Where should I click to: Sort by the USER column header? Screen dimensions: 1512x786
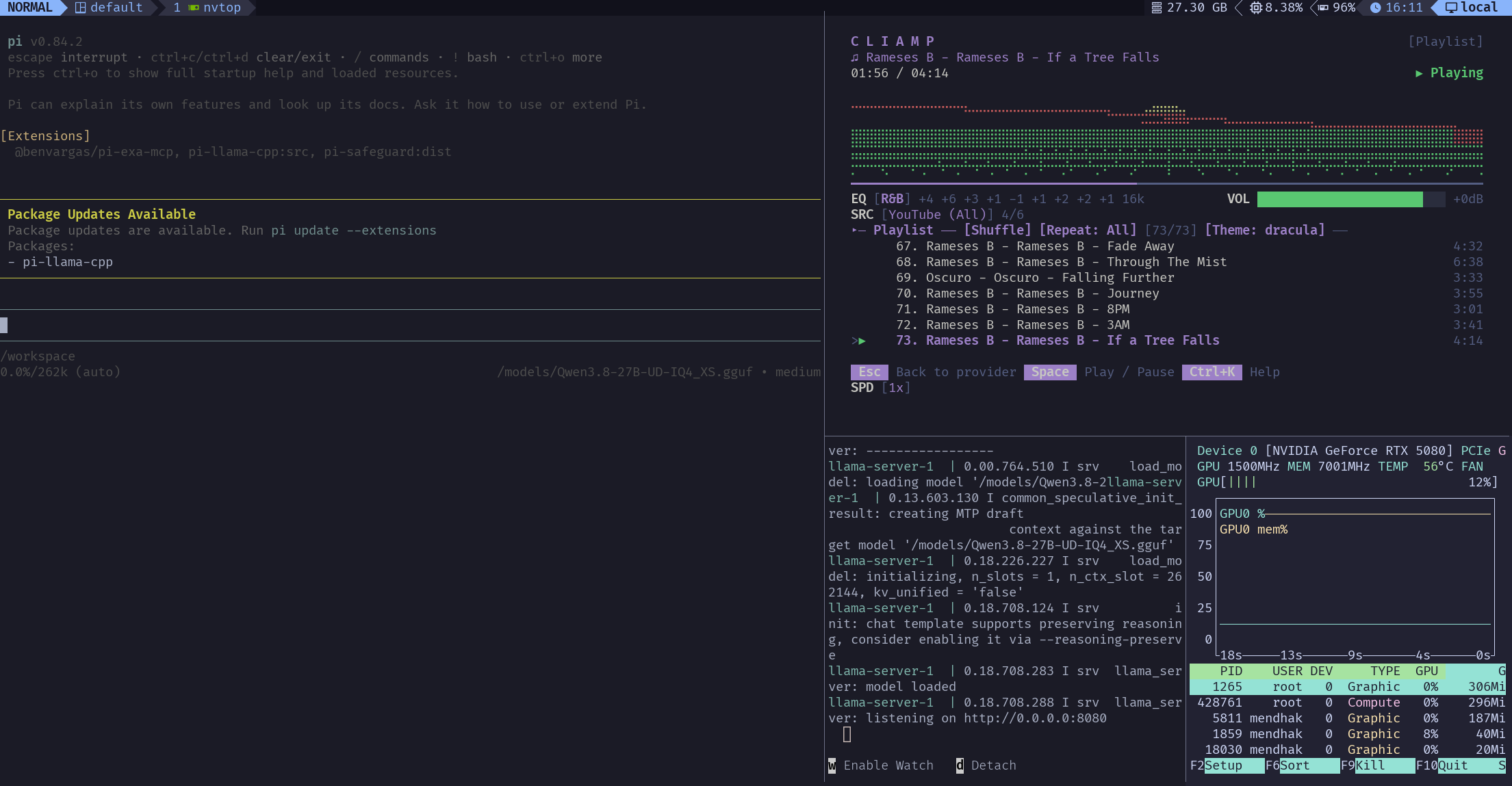point(1287,671)
